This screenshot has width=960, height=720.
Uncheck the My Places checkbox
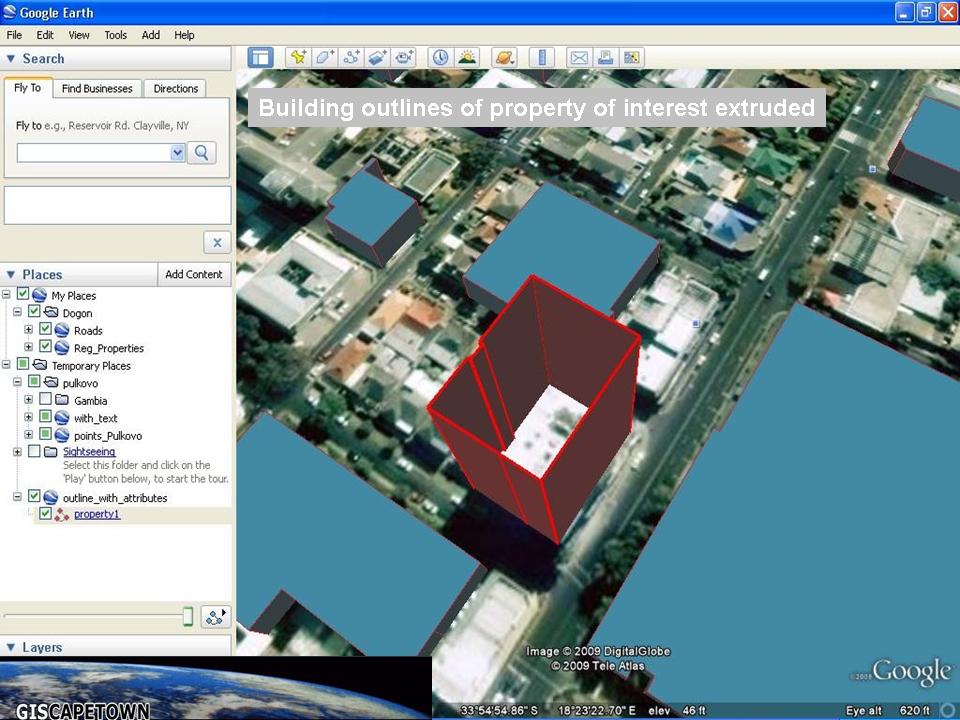point(23,294)
